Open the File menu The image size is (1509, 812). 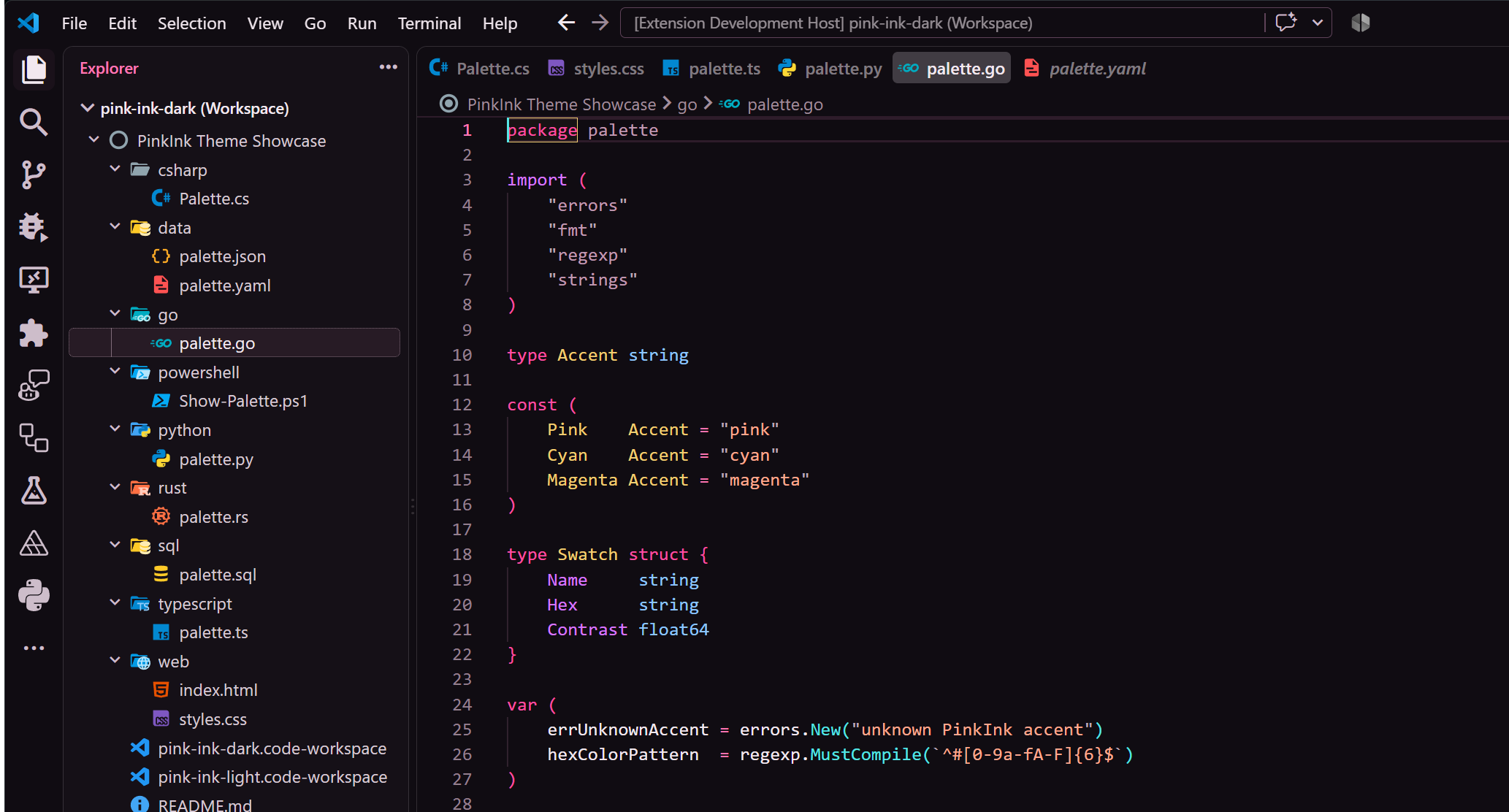point(75,23)
